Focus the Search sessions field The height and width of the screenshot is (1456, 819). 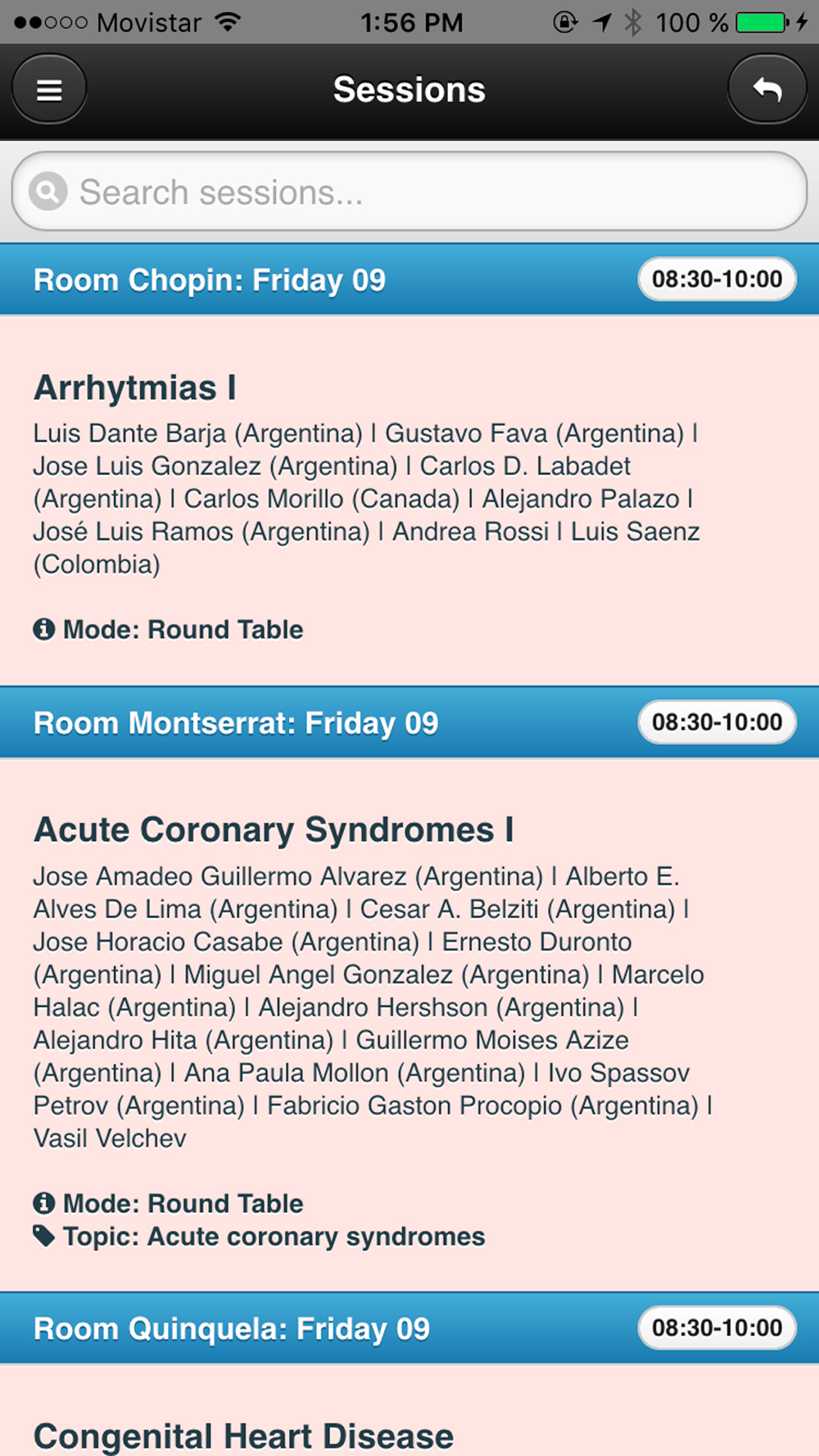point(426,192)
